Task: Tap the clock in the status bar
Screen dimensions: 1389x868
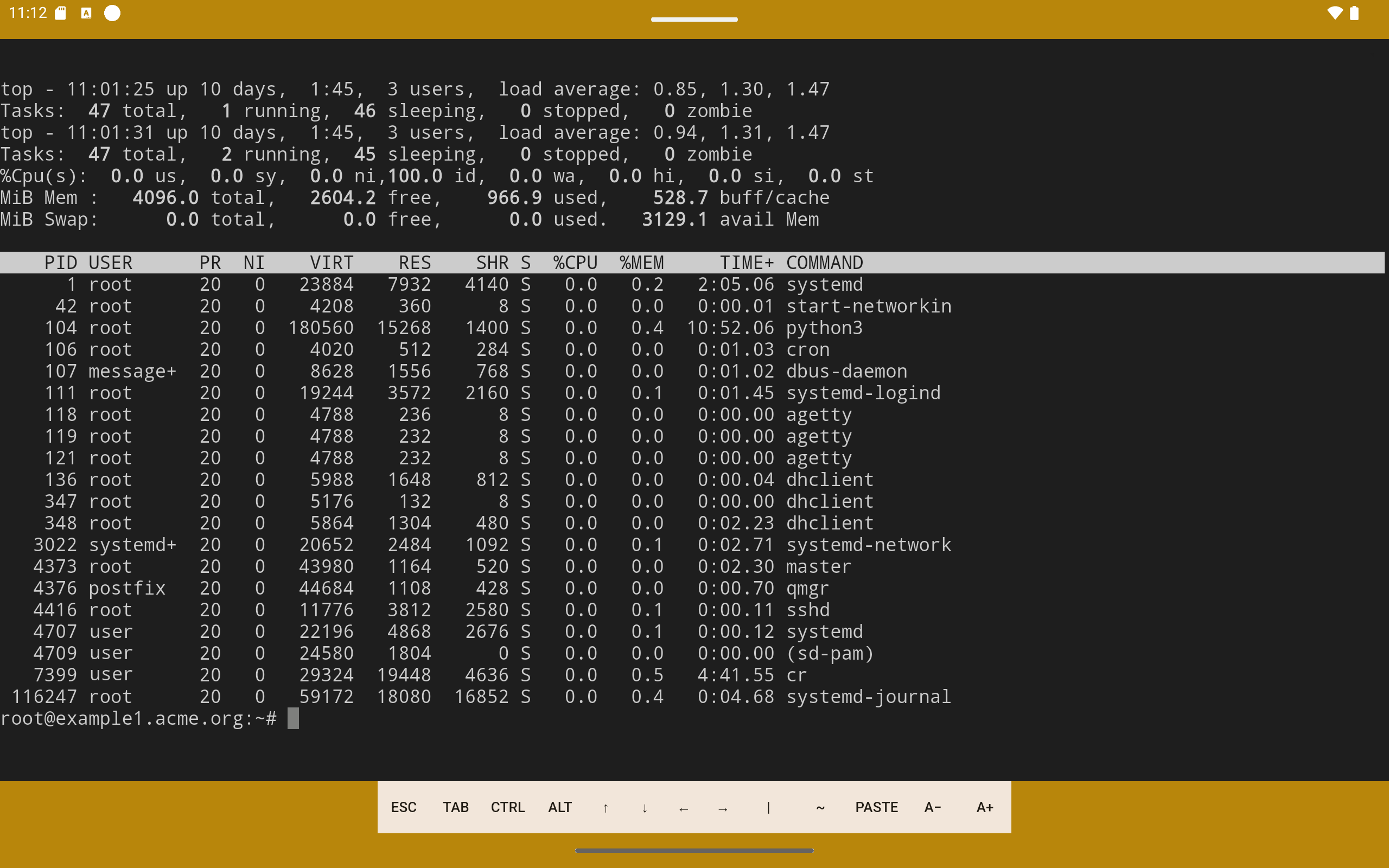Action: click(28, 12)
